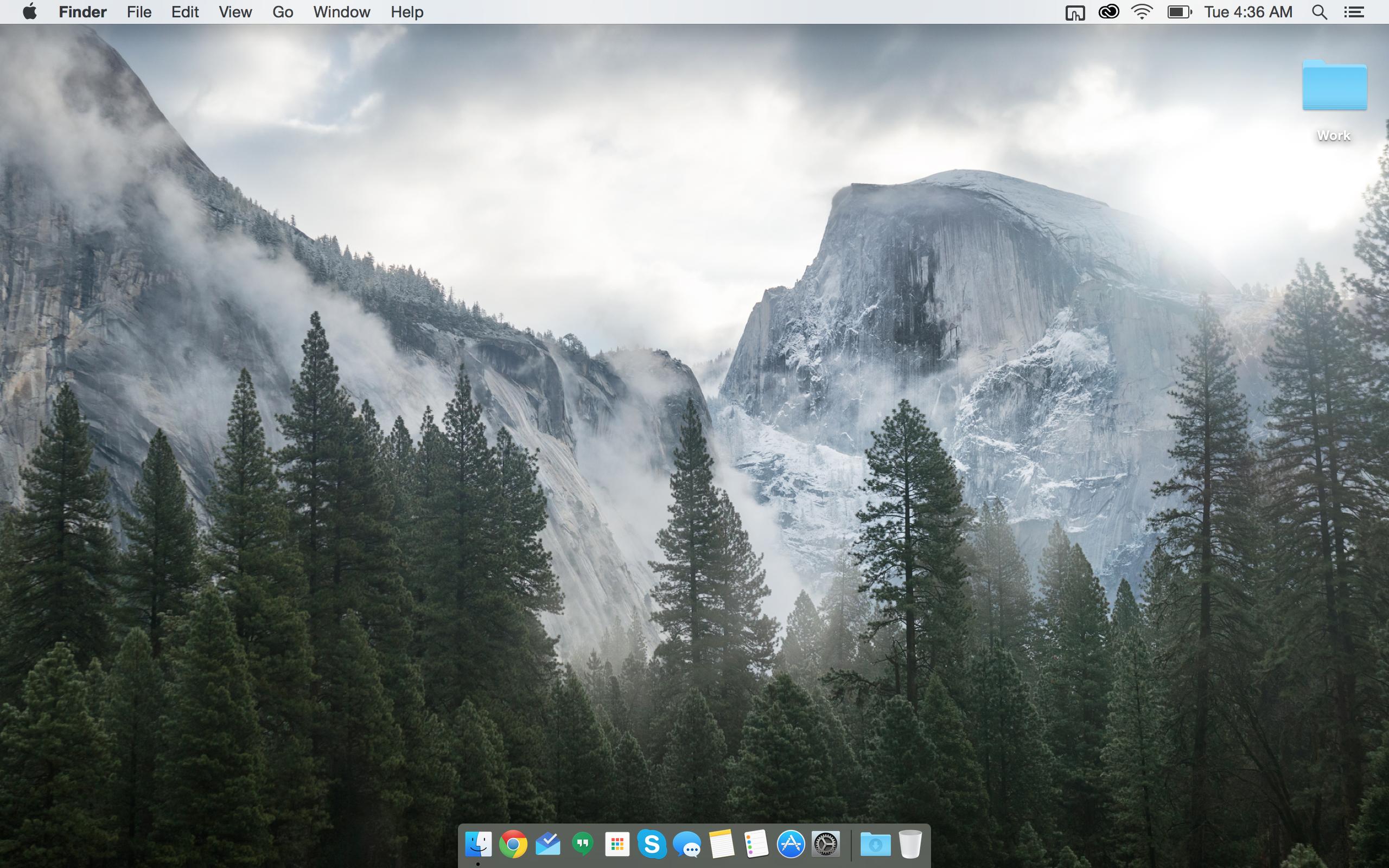Click the Spotlight search magnifier

pyautogui.click(x=1319, y=11)
